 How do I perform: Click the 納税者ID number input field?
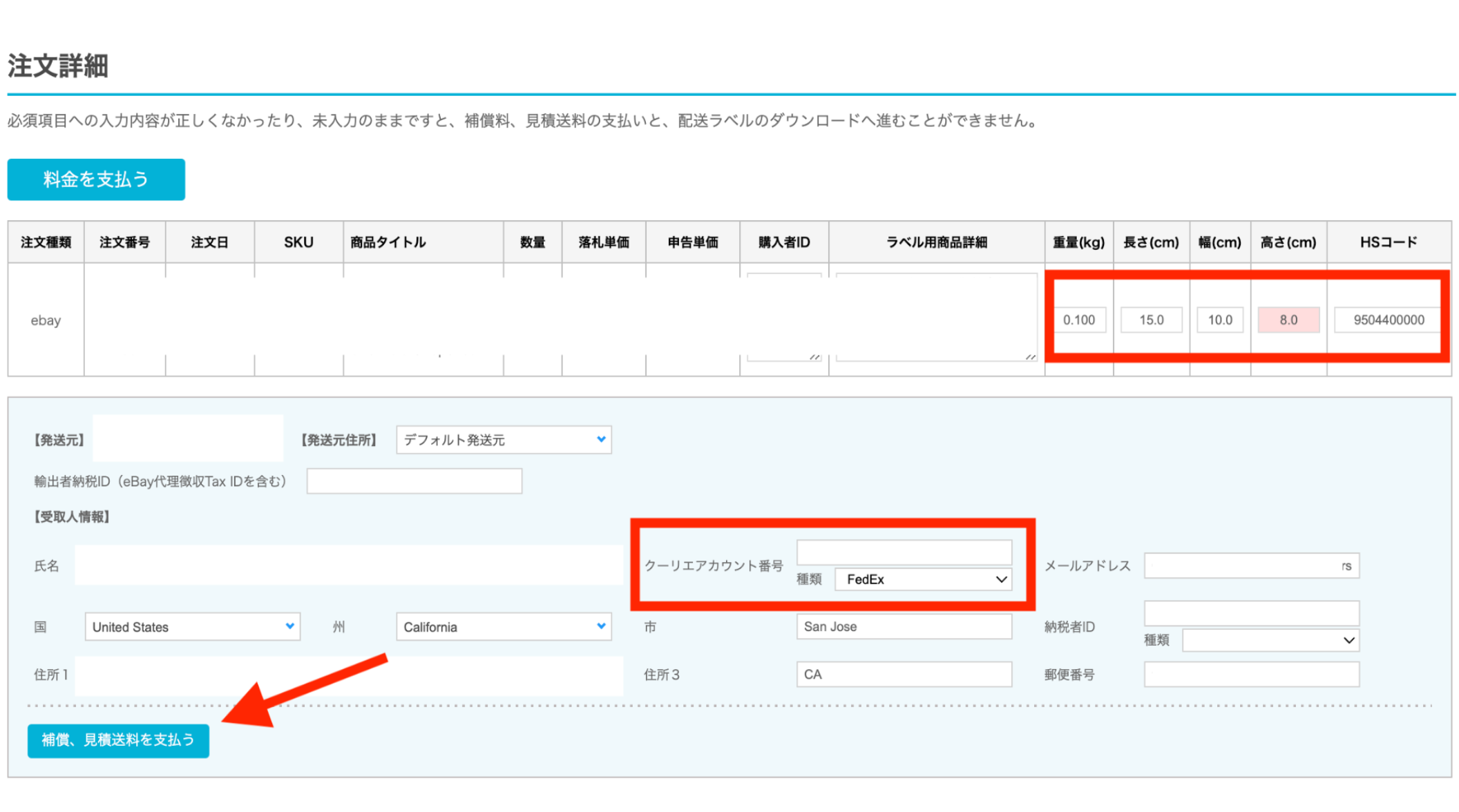(x=1251, y=612)
